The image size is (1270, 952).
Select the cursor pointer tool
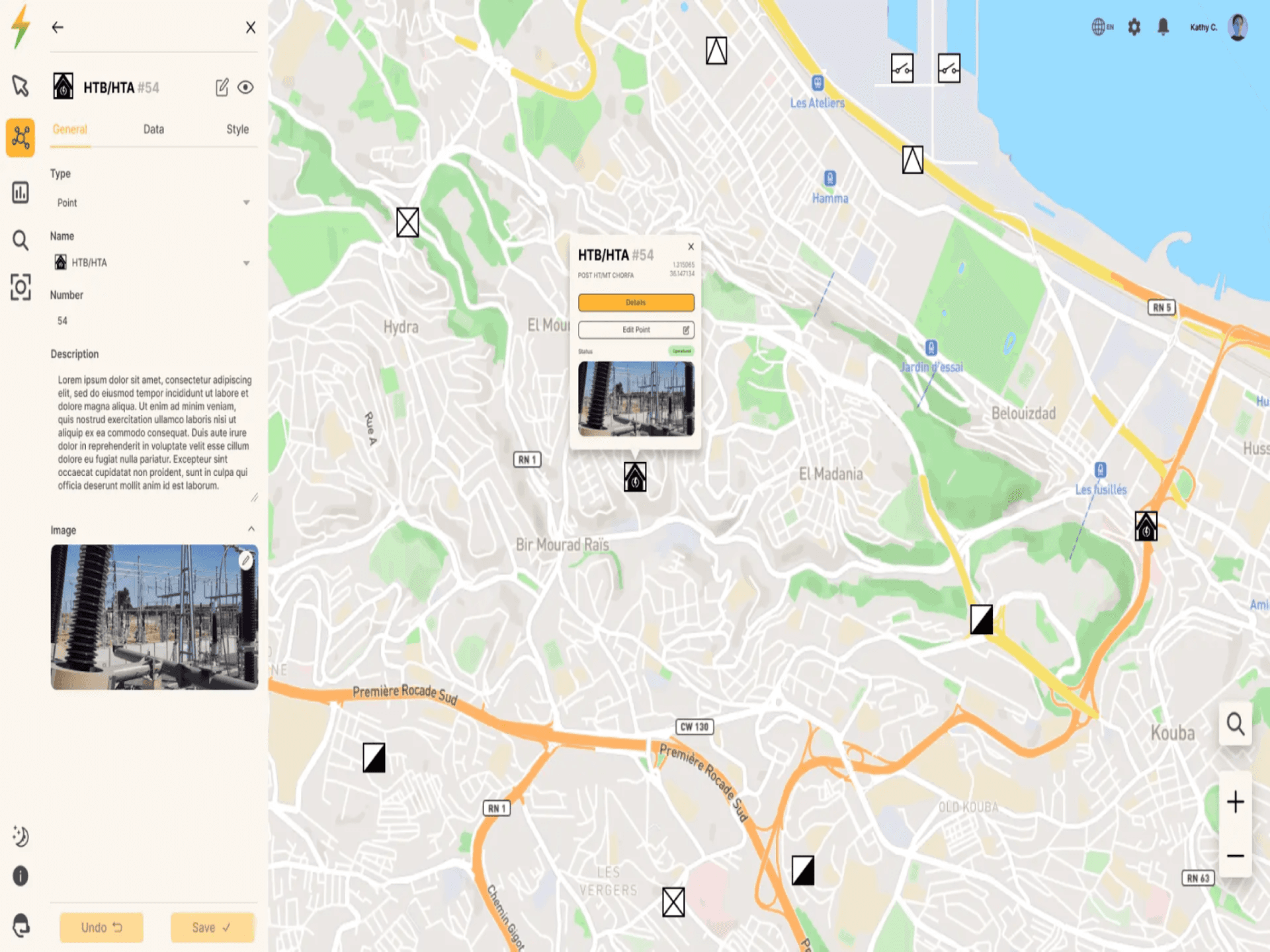21,86
